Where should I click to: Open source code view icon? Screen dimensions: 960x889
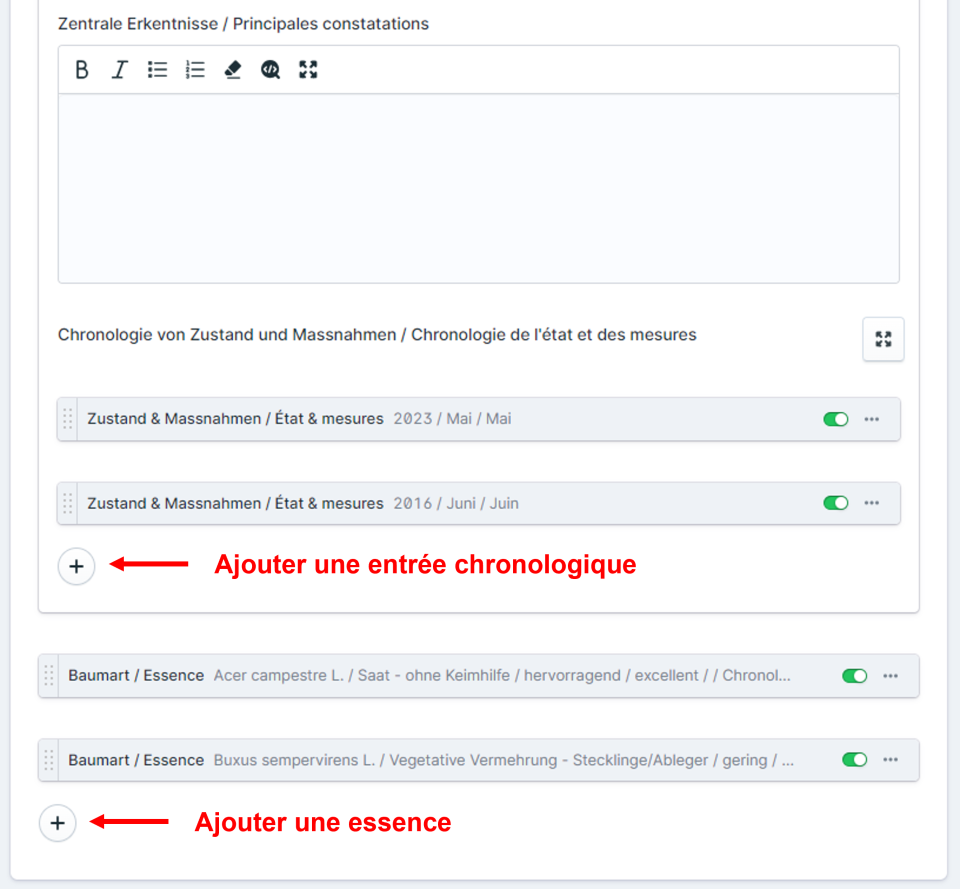click(x=270, y=70)
